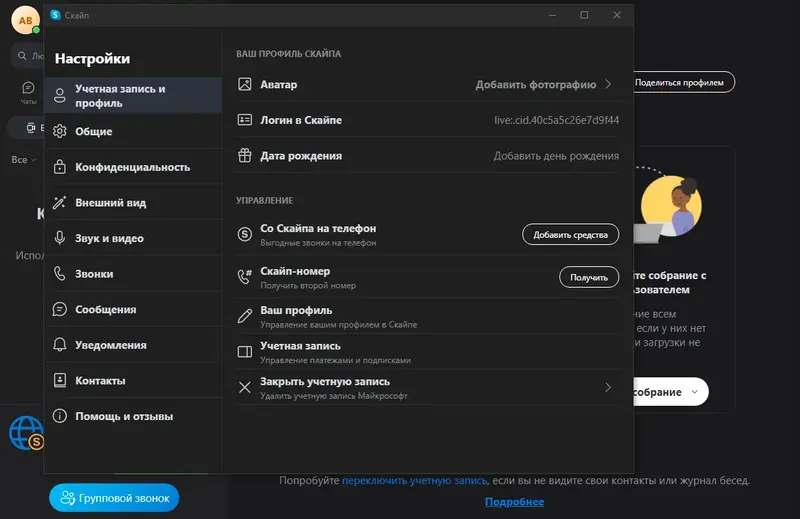Open dropdown arrow on the собрание button
The width and height of the screenshot is (800, 519).
694,392
